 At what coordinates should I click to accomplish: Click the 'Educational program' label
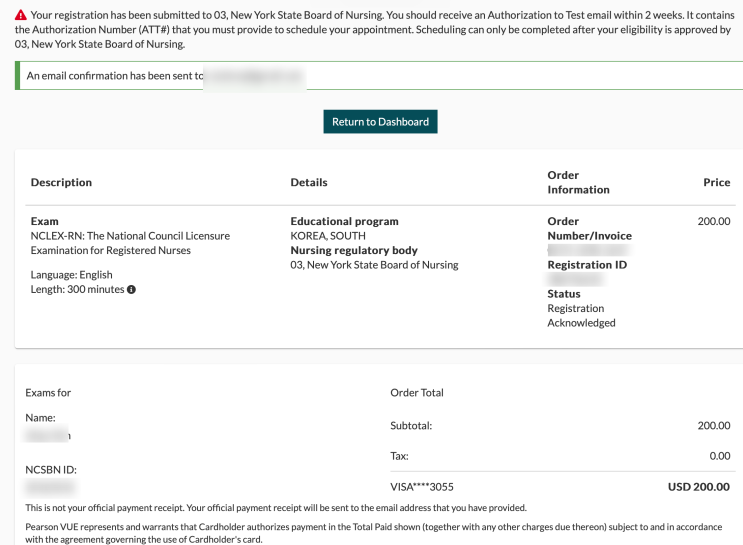(344, 221)
